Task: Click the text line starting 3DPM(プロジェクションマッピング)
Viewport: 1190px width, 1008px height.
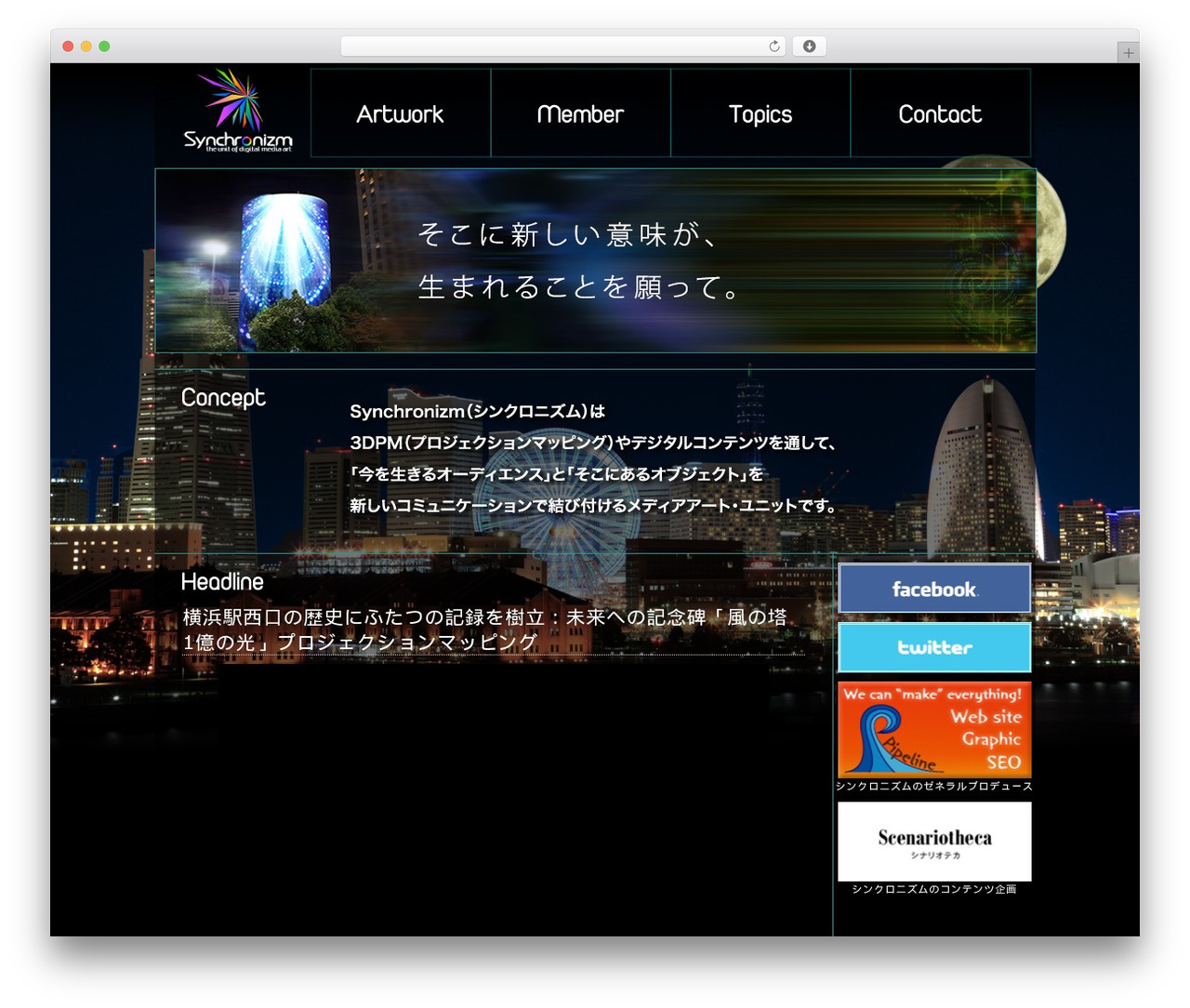Action: click(x=594, y=443)
